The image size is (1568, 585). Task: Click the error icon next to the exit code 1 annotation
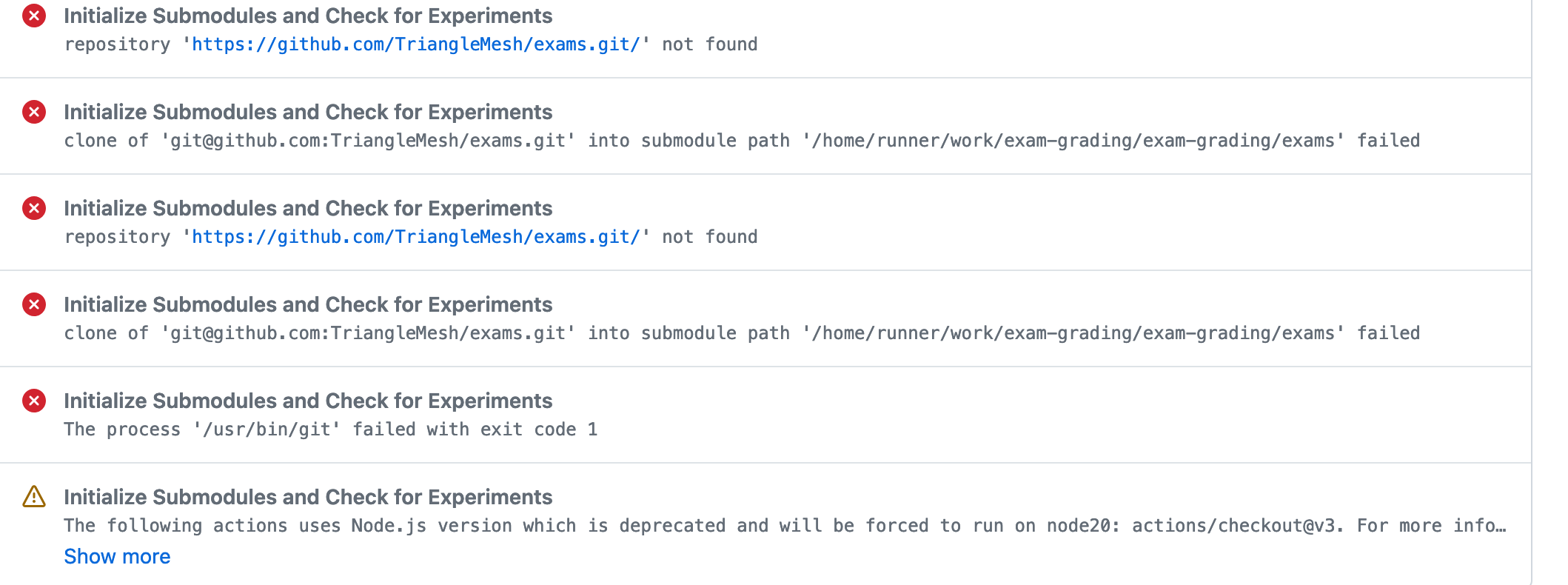tap(34, 401)
